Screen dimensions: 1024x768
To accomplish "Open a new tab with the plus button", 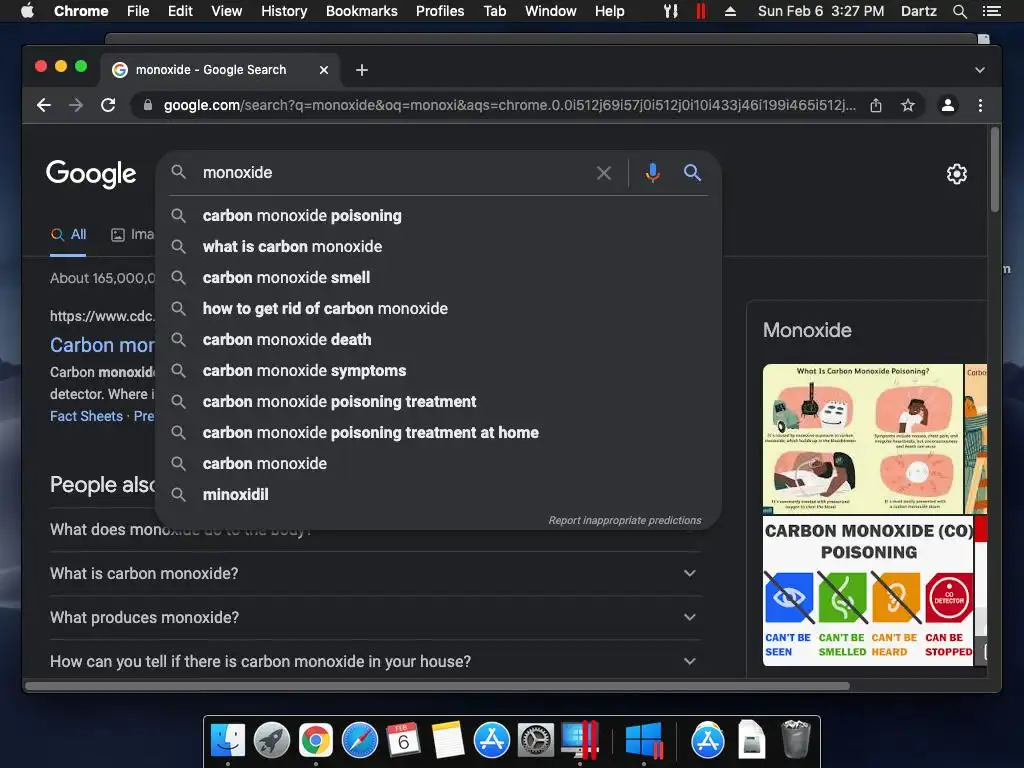I will 362,70.
